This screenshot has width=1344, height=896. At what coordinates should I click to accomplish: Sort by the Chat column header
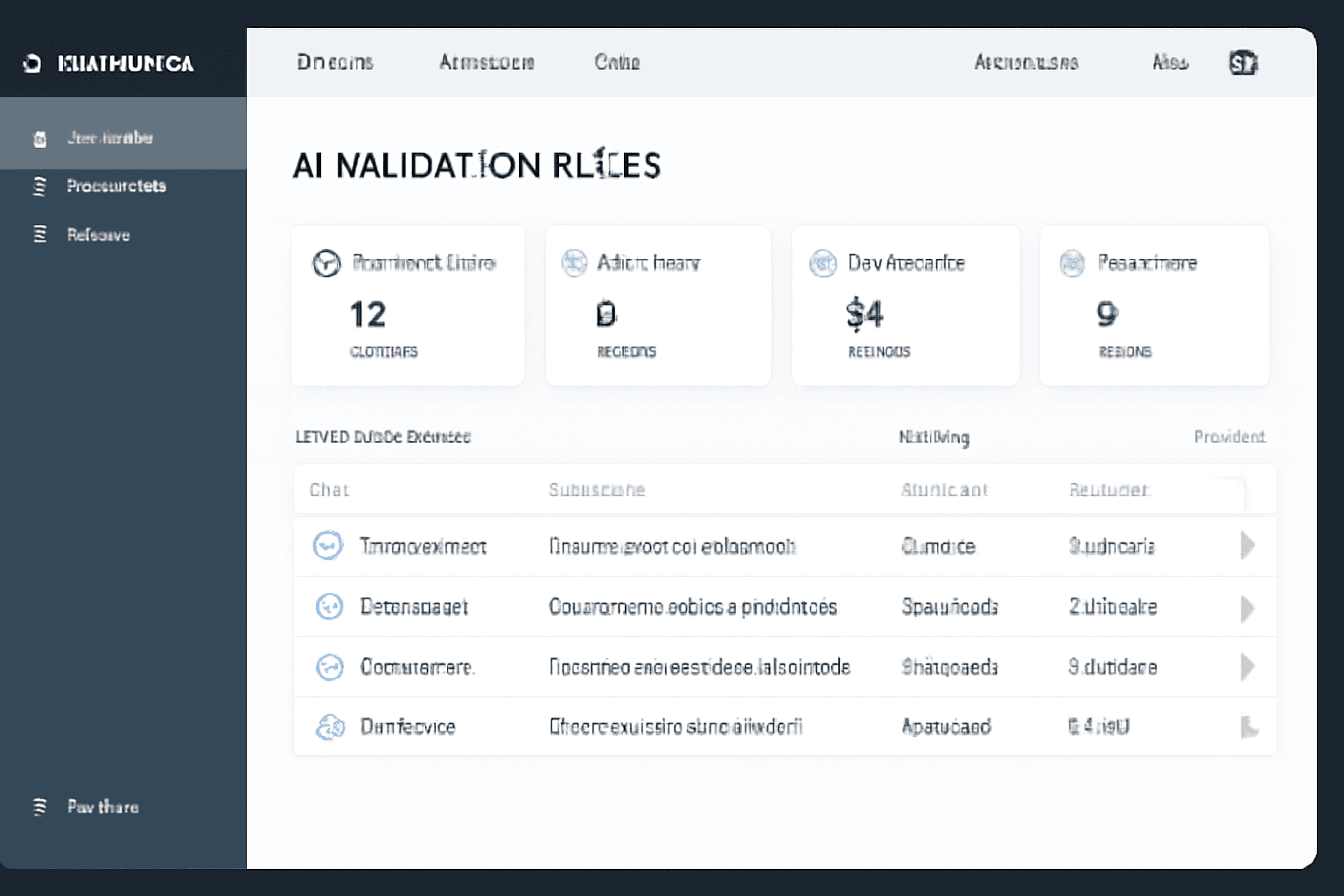click(329, 490)
